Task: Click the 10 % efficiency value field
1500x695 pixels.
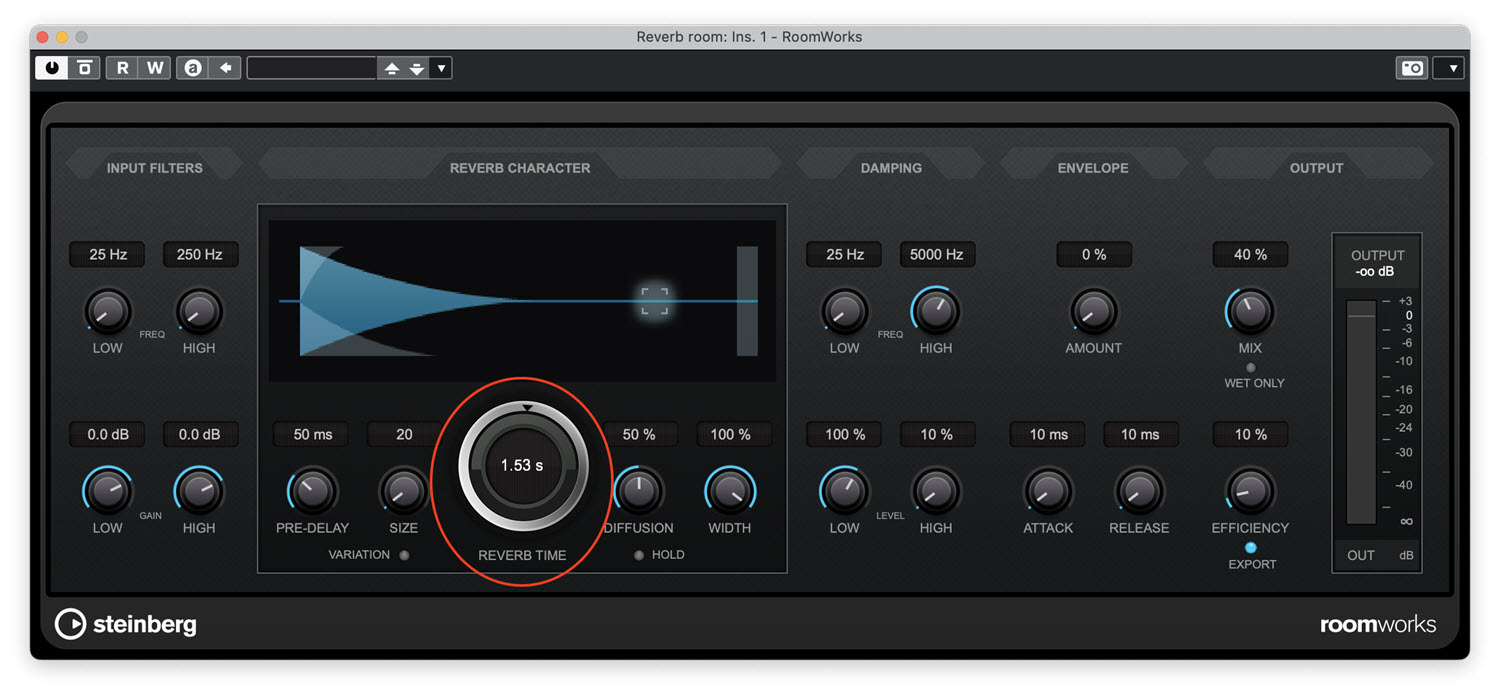Action: coord(1250,434)
